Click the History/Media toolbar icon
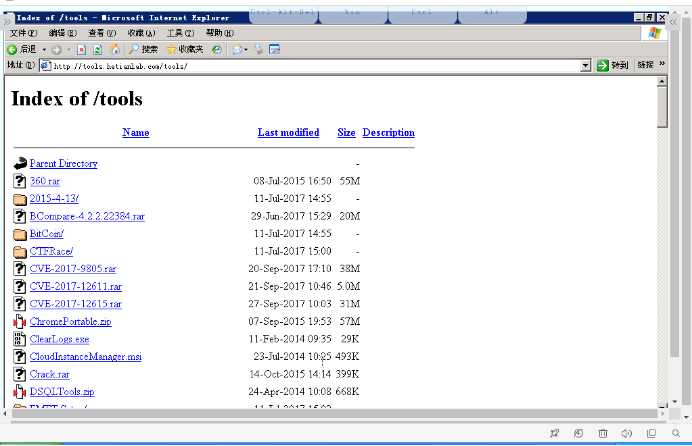The image size is (692, 446). (x=217, y=50)
